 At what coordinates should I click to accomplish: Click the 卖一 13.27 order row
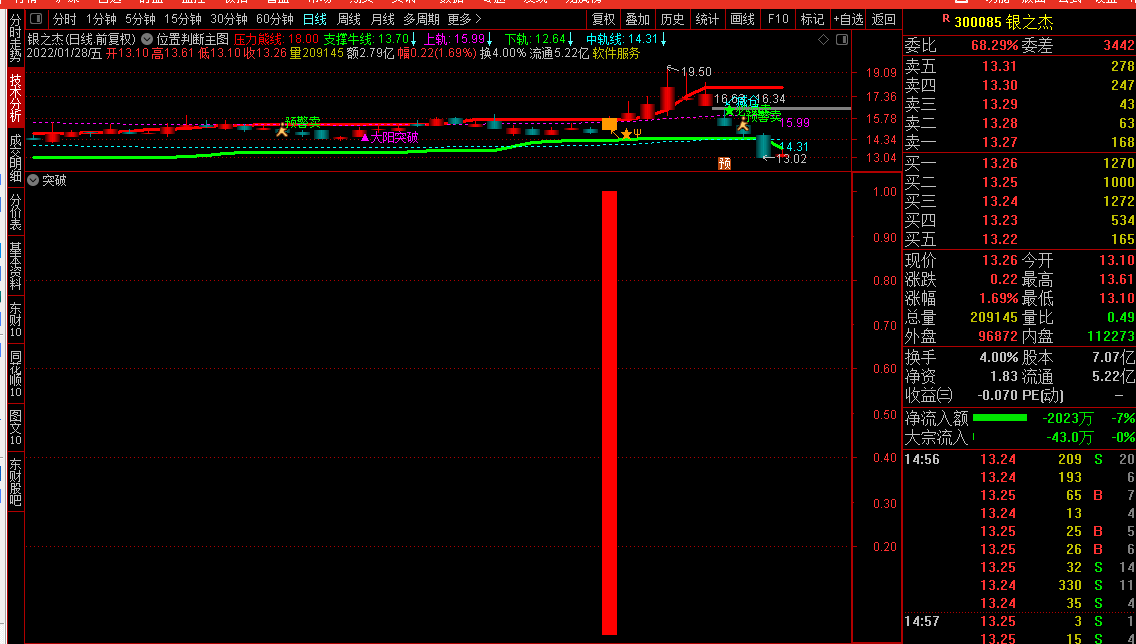(1019, 142)
